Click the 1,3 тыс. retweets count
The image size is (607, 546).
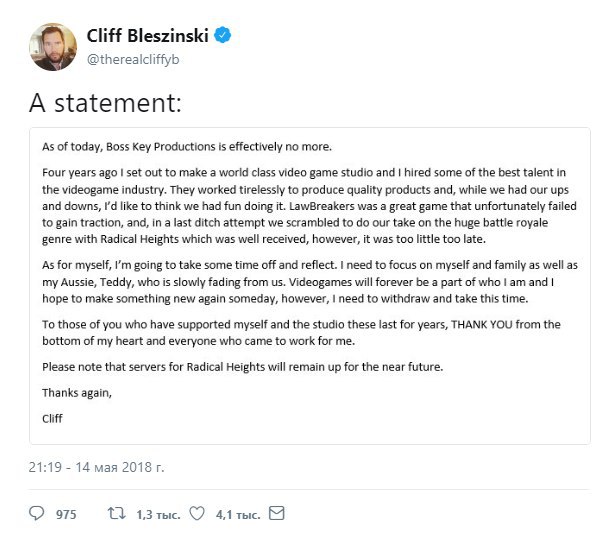(158, 515)
